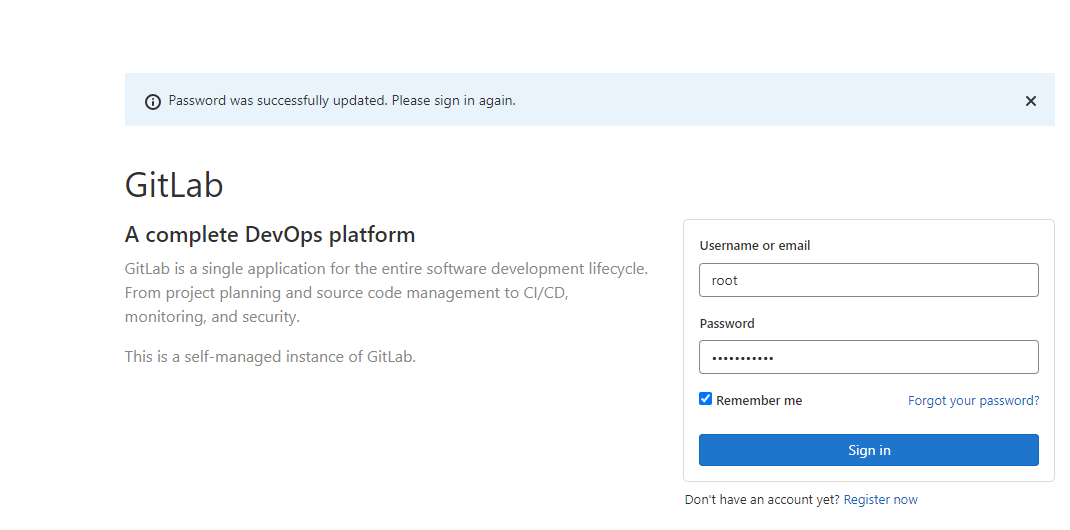Screen dimensions: 1070x530
Task: Click the GitLab heading text
Action: [x=174, y=184]
